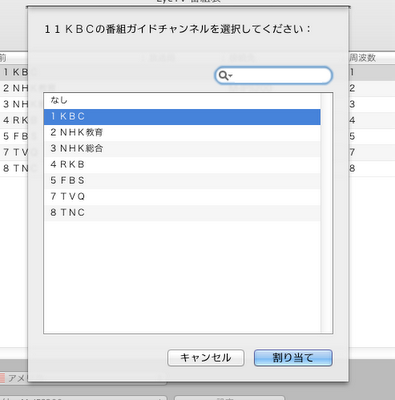
Task: Select 7 TVQ in the dialog list
Action: (x=182, y=197)
